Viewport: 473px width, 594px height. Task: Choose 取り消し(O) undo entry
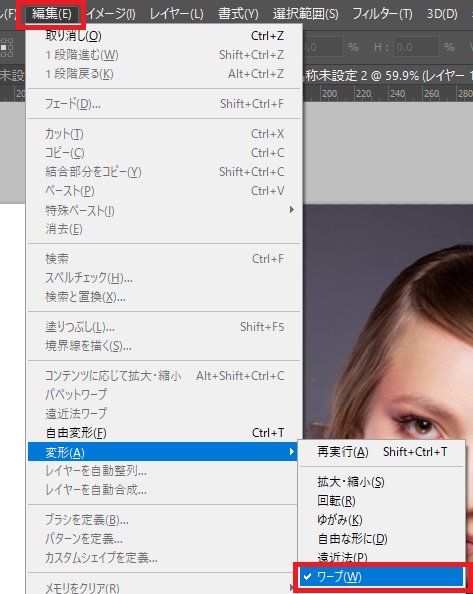[164, 36]
